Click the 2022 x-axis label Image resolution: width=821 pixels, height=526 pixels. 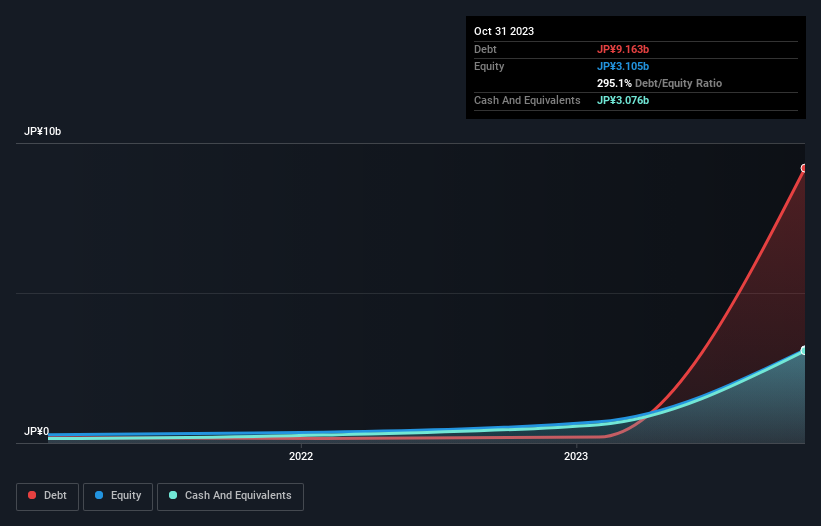point(301,456)
